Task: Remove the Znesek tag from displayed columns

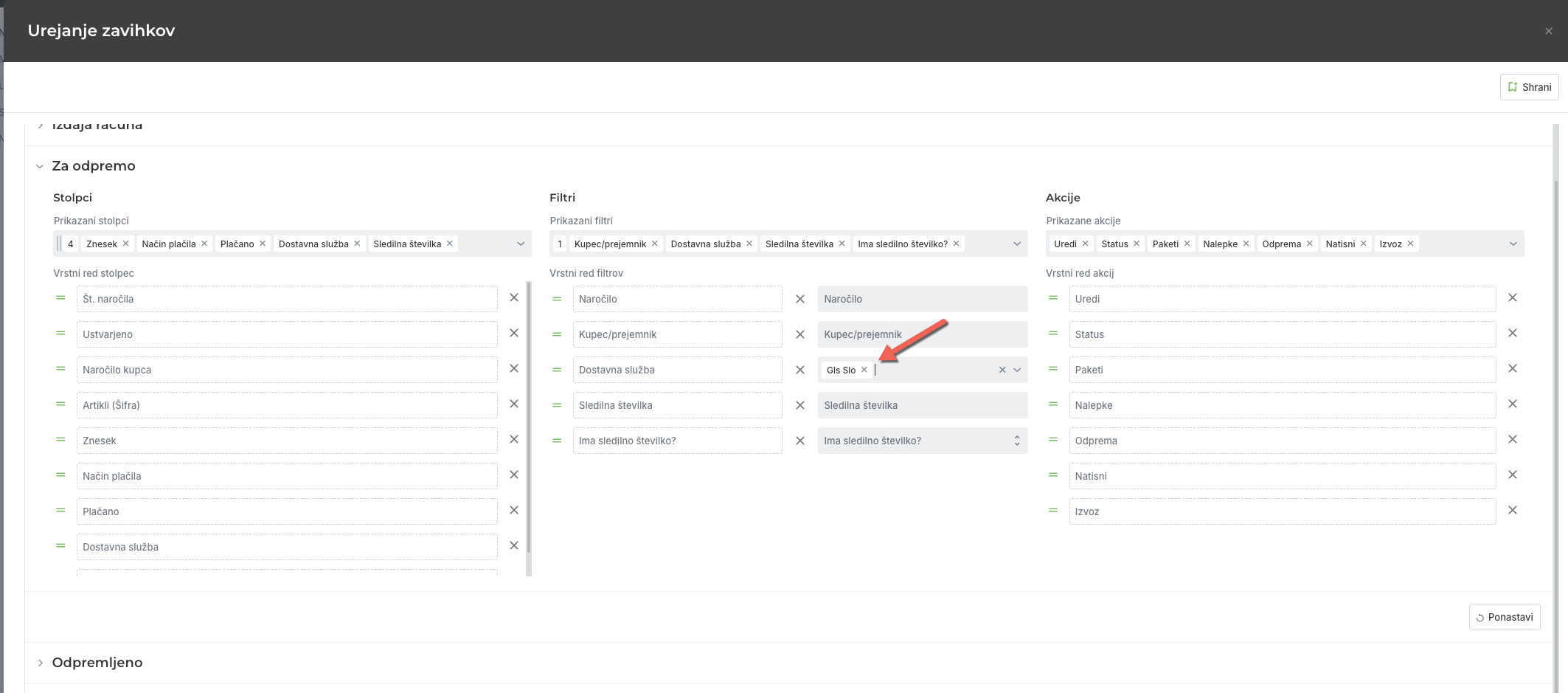Action: [x=126, y=244]
